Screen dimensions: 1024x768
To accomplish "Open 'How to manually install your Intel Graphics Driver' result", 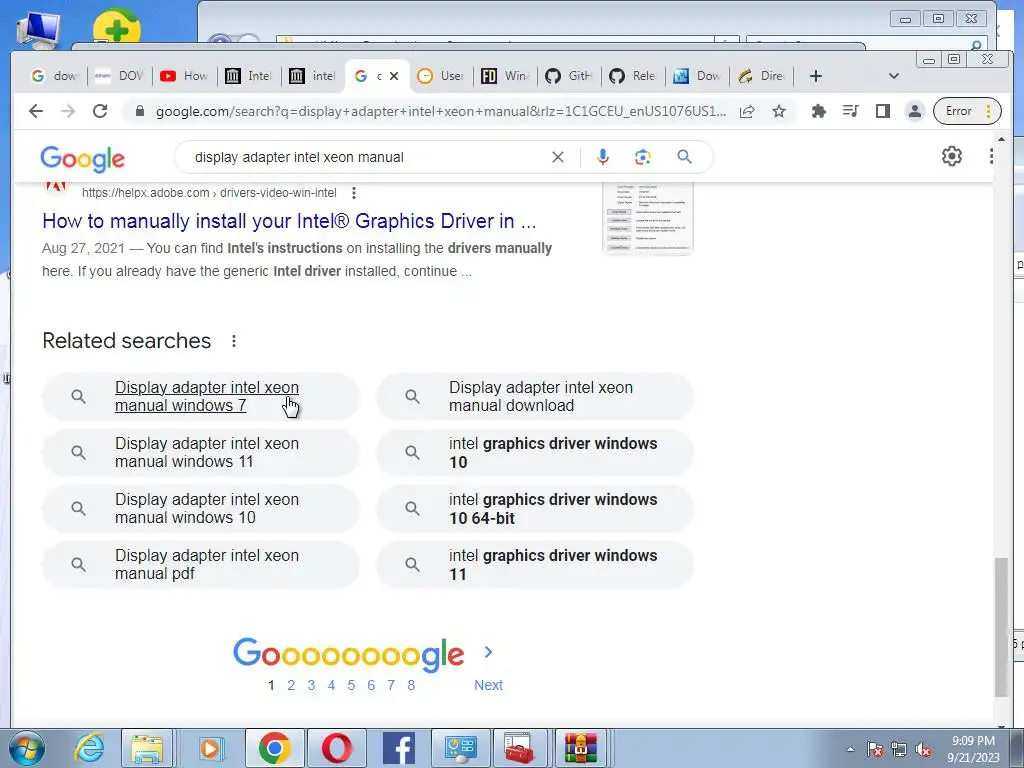I will [289, 221].
